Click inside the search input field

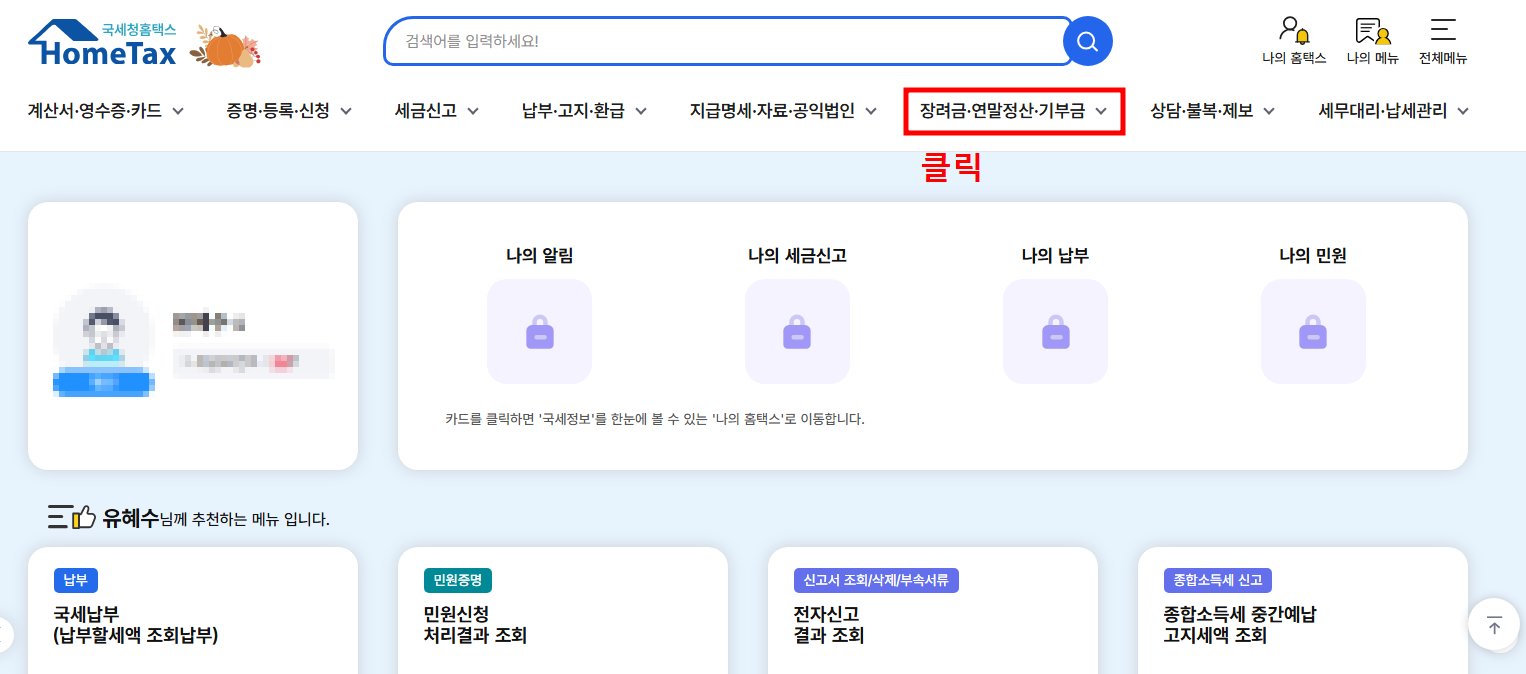click(700, 41)
